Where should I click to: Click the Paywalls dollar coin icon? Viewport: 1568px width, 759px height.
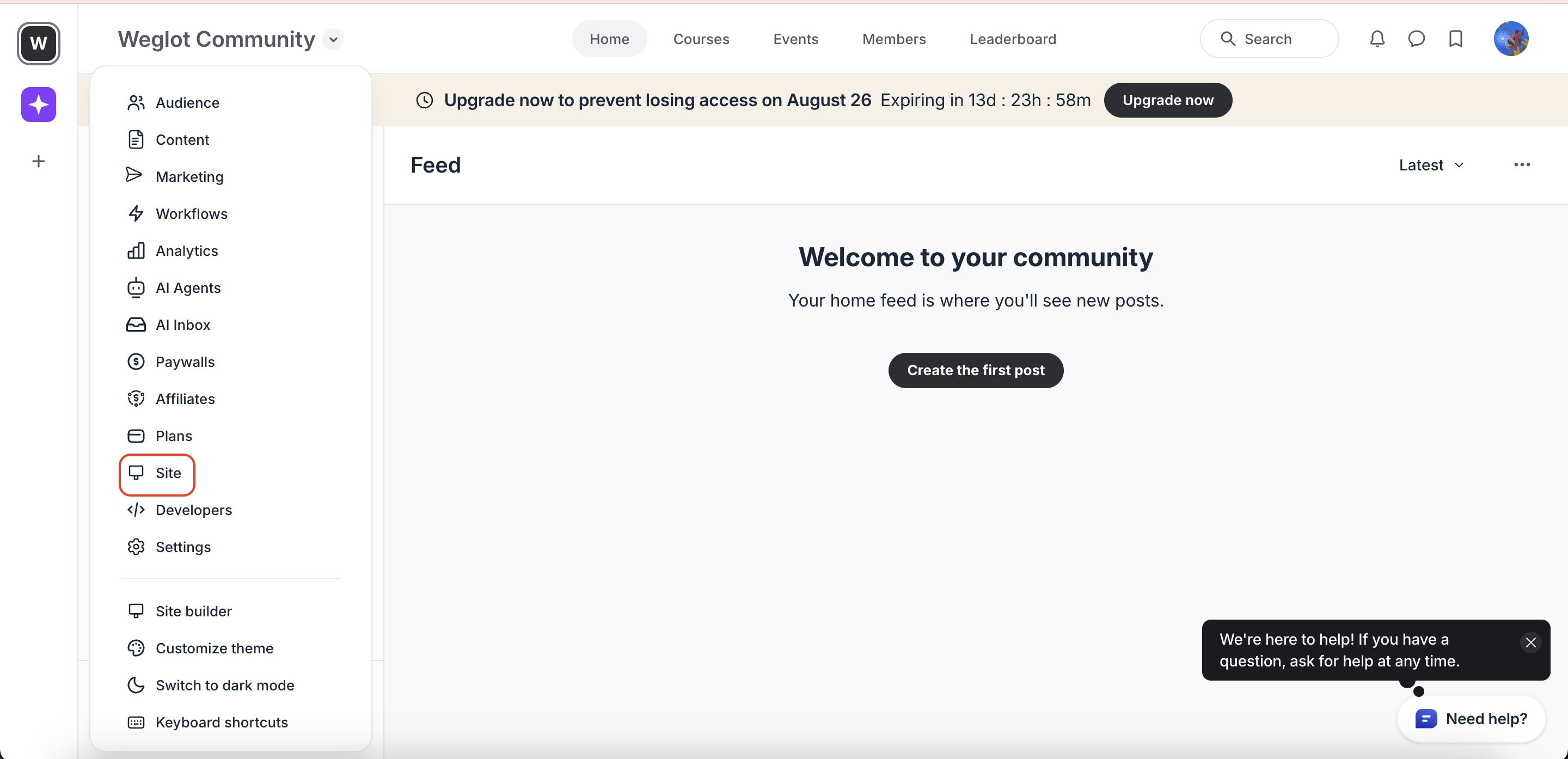[x=136, y=362]
